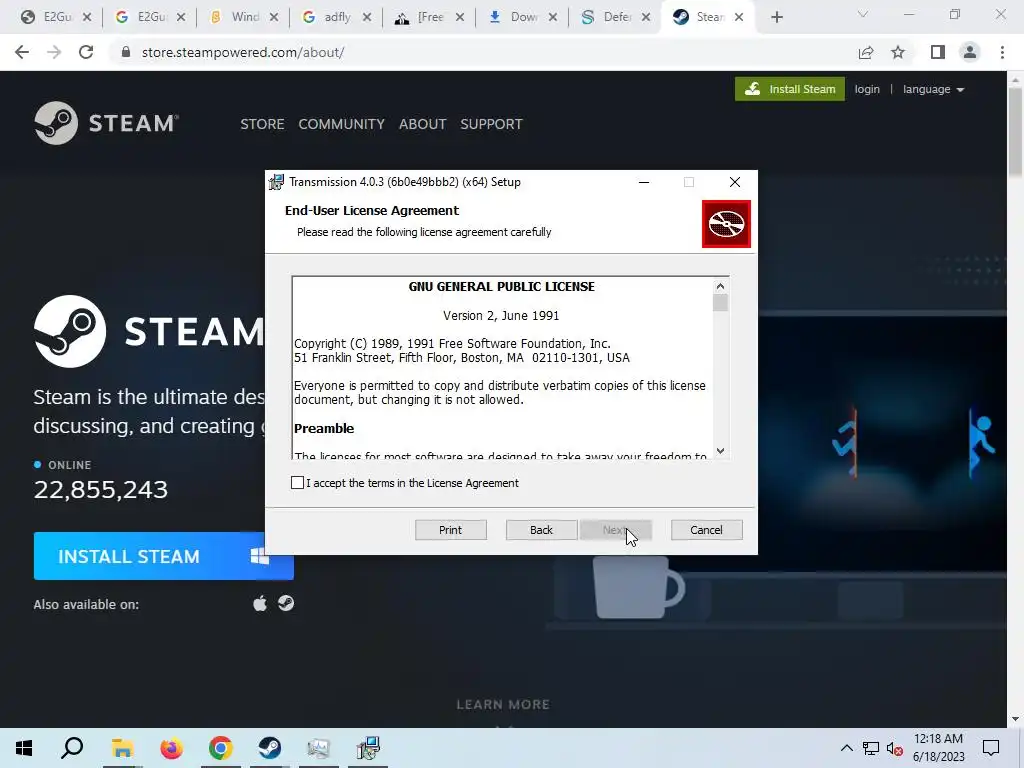Click the site lock icon in the address bar
Screen dimensions: 1024x768
(125, 52)
